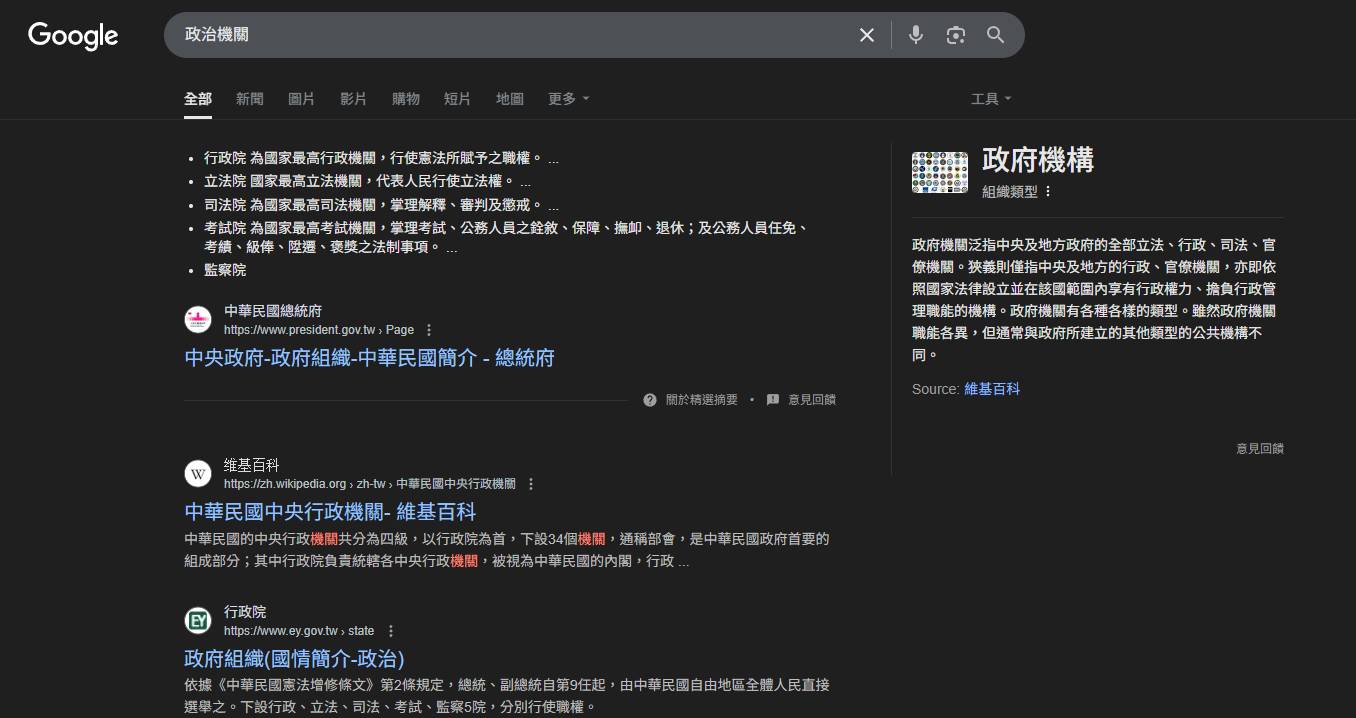Click the 行政院 EY favicon
Image resolution: width=1356 pixels, height=718 pixels.
(198, 621)
